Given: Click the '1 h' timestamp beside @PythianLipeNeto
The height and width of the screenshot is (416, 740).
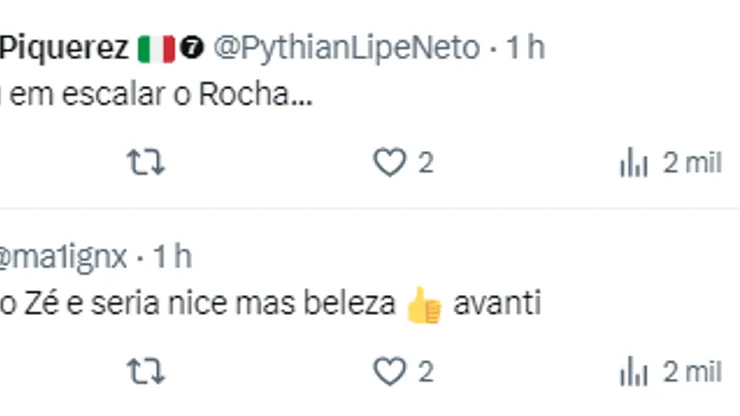Looking at the screenshot, I should [524, 47].
